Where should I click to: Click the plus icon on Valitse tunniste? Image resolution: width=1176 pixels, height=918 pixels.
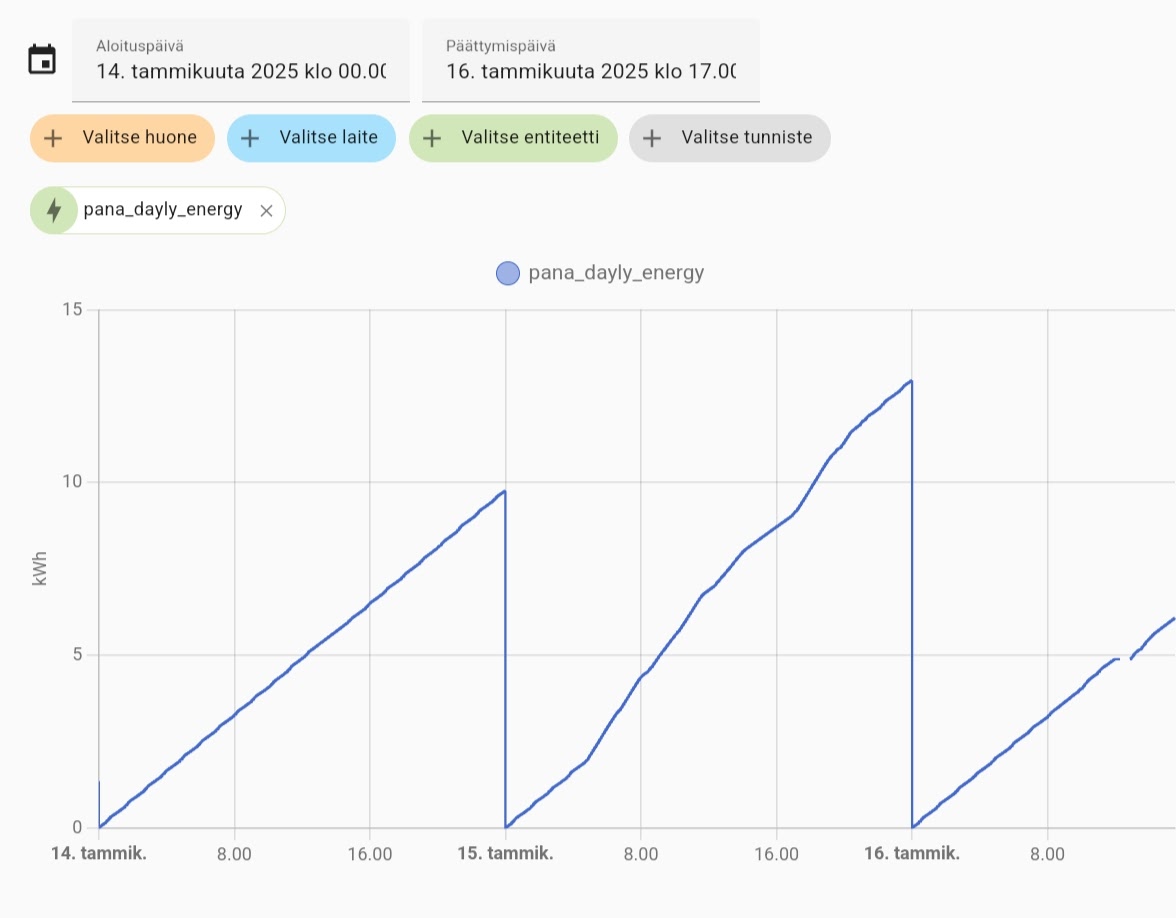(652, 138)
